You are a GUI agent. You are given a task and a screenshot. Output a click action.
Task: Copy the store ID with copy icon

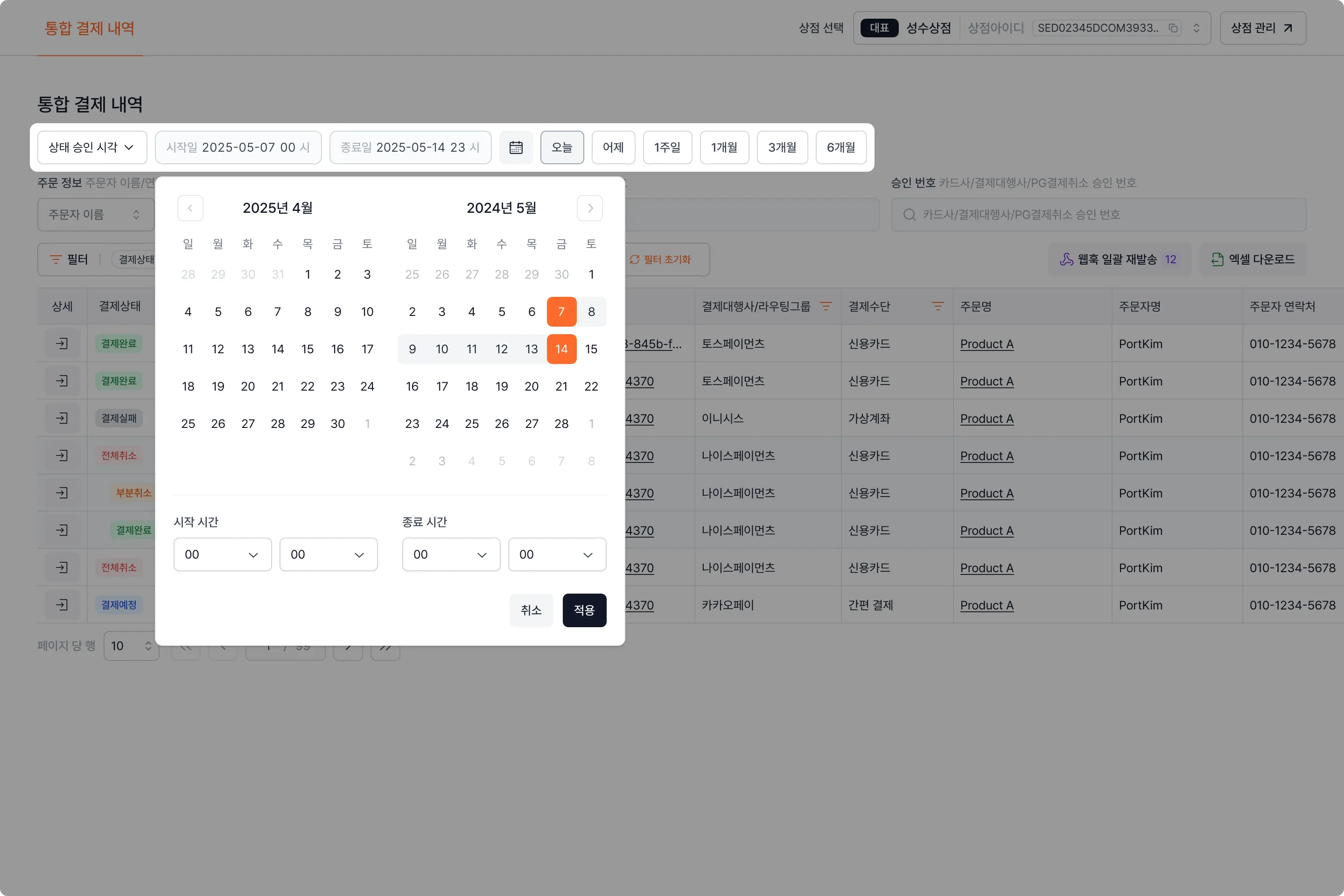coord(1173,28)
